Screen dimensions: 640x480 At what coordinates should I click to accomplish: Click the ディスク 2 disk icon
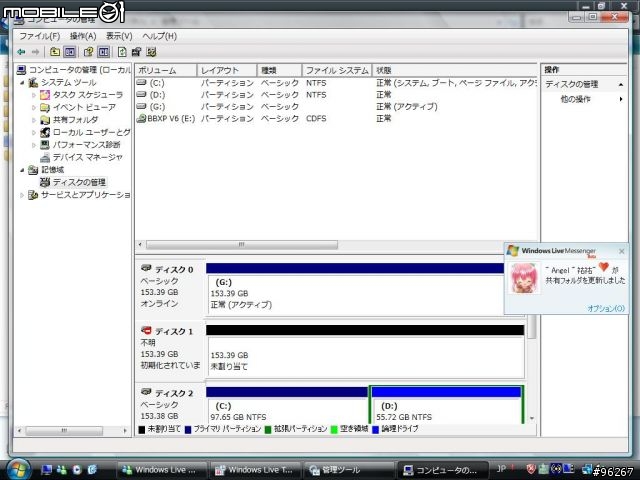[x=146, y=391]
